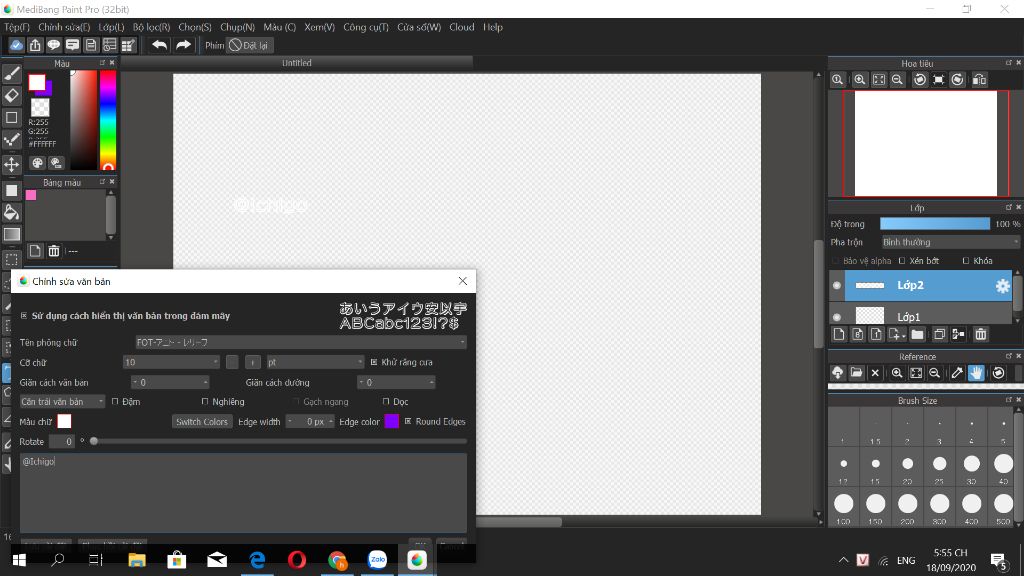Select the Bucket fill tool

pyautogui.click(x=12, y=212)
